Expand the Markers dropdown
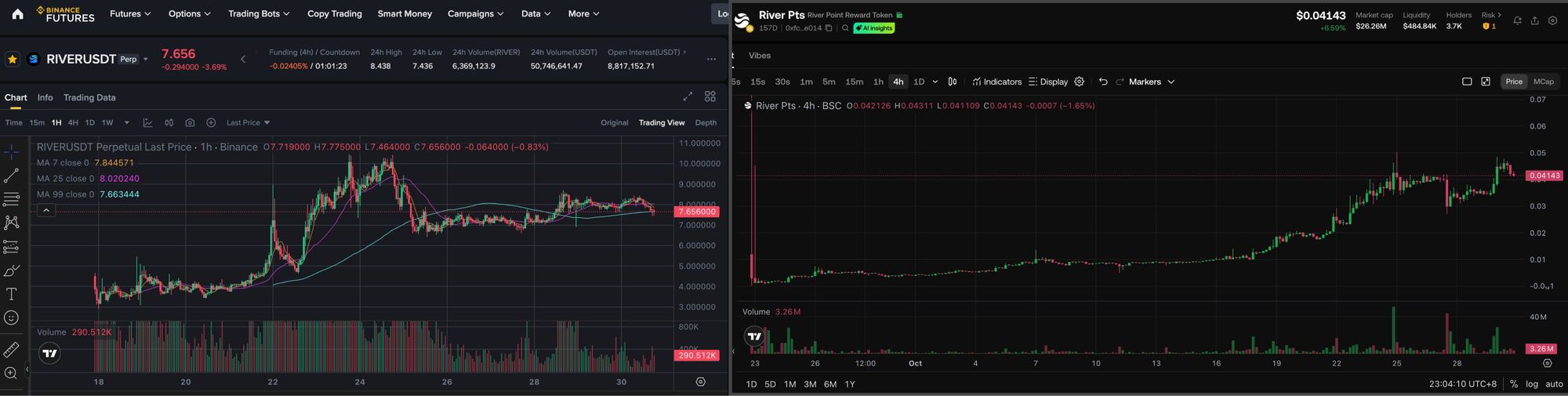 click(x=1152, y=82)
